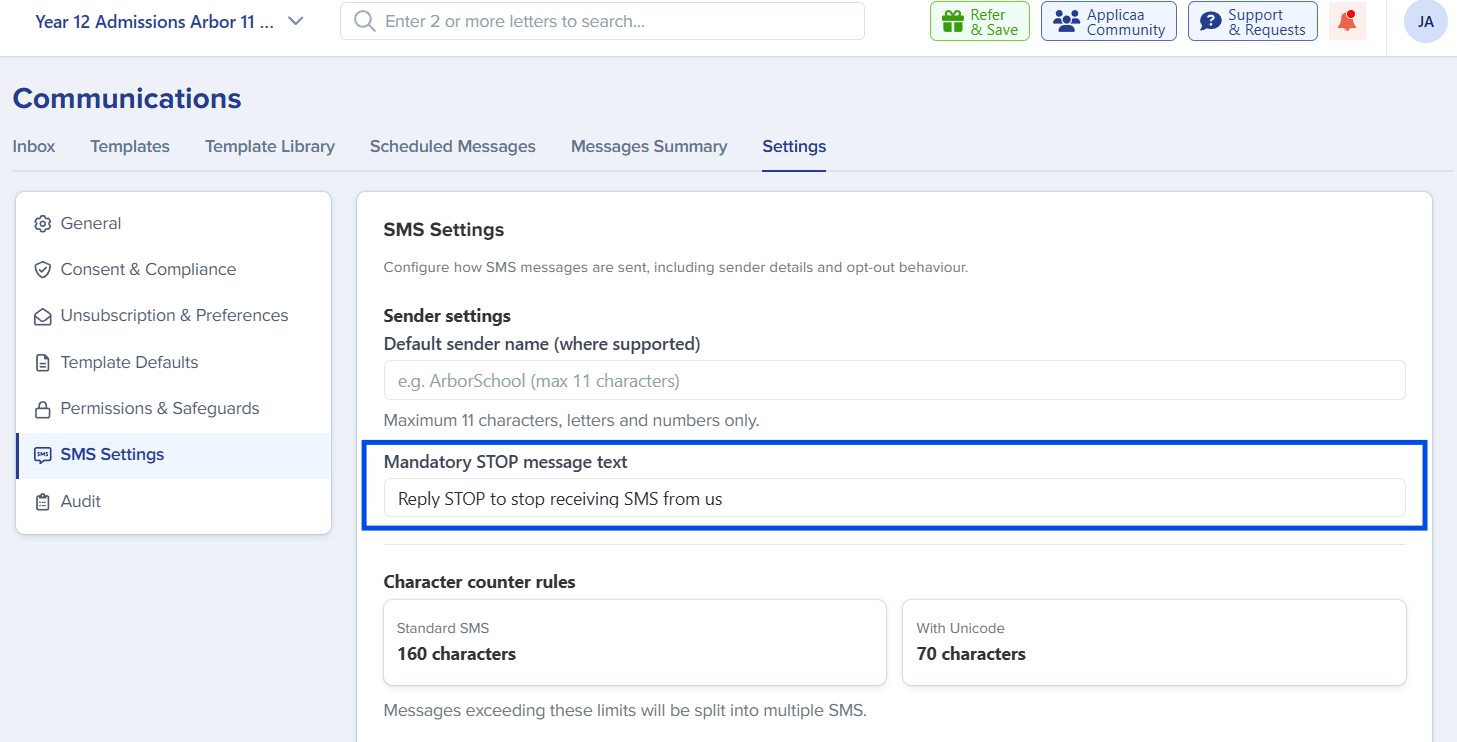
Task: Click the Audit clipboard icon
Action: click(42, 502)
